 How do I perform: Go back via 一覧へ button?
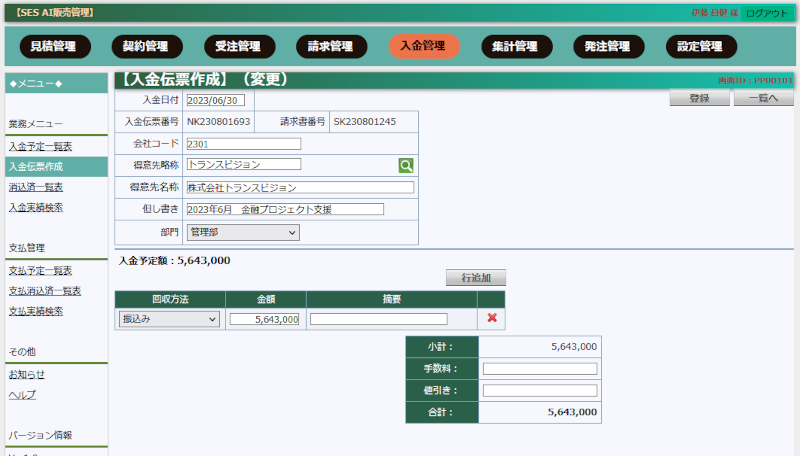(763, 98)
